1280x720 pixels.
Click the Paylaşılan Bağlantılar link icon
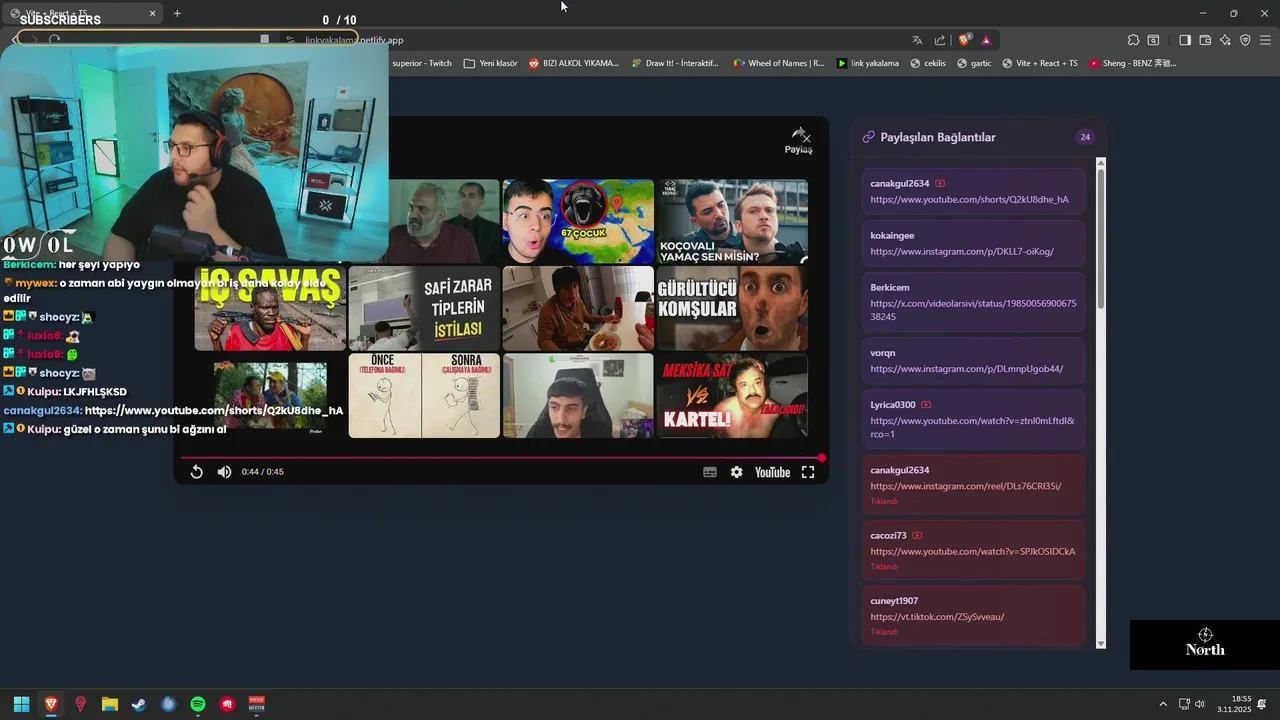(868, 137)
